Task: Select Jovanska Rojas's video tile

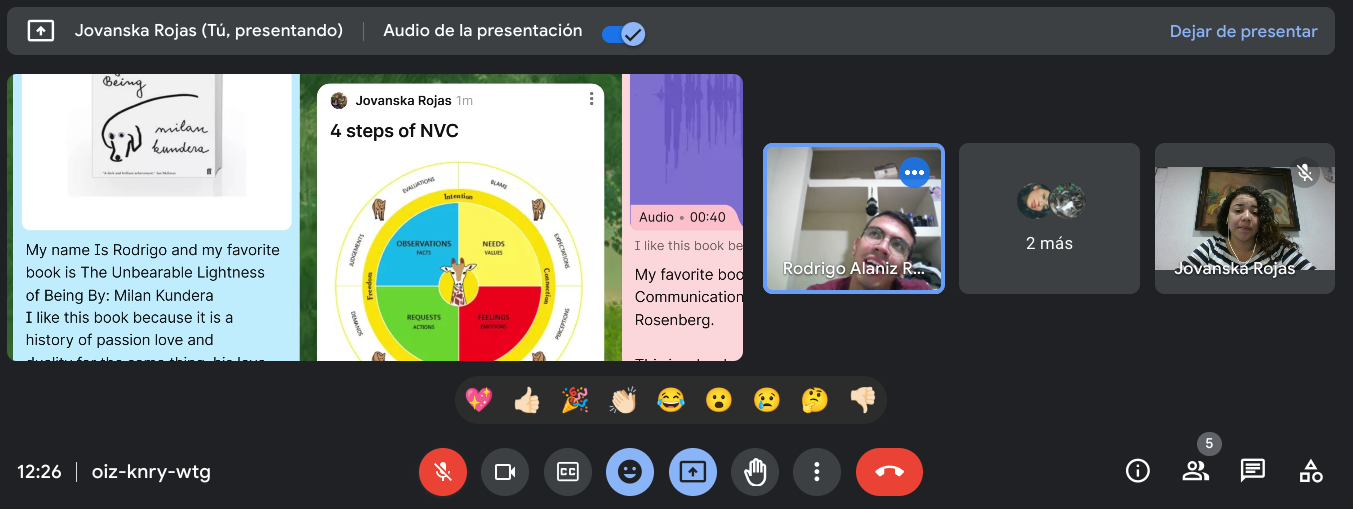Action: pos(1244,218)
